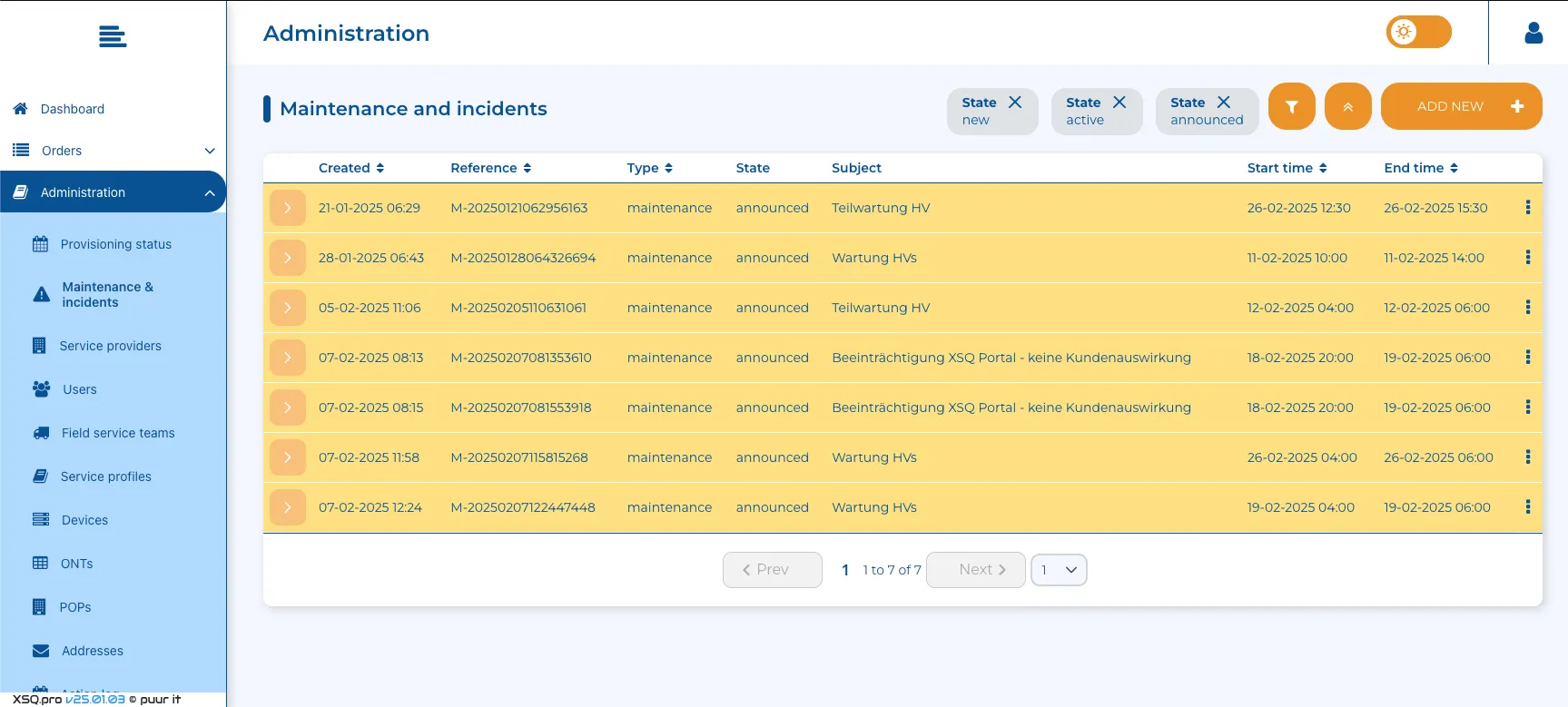1568x707 pixels.
Task: Click current page number 1
Action: (845, 570)
